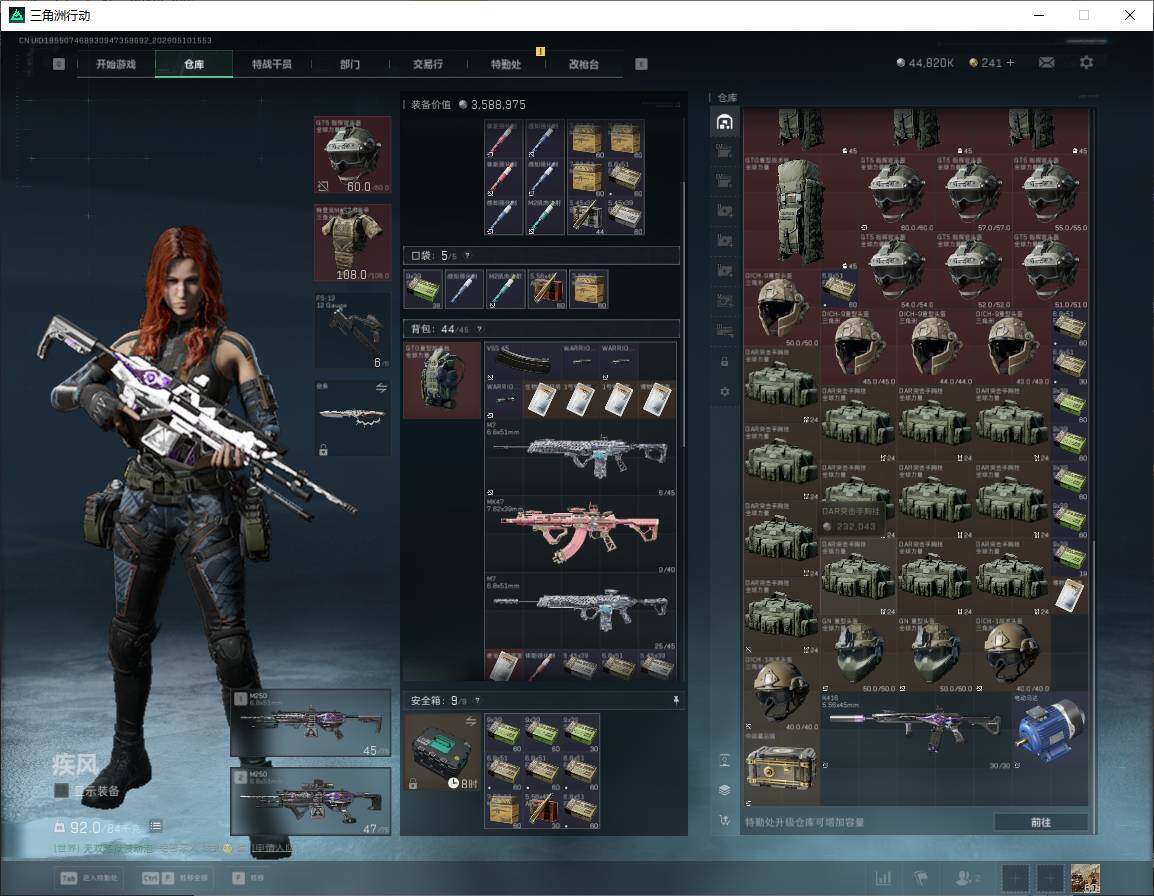Screen dimensions: 1154x896
Task: Open the weight details list icon
Action: pyautogui.click(x=155, y=826)
